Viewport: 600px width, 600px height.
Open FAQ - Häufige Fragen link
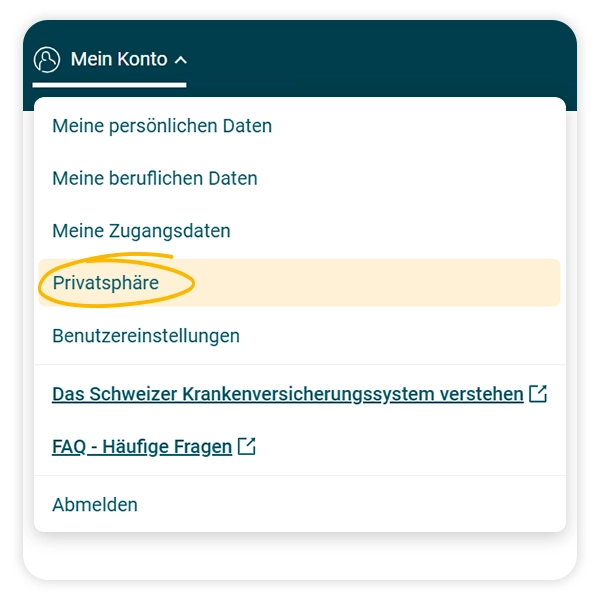coord(142,447)
